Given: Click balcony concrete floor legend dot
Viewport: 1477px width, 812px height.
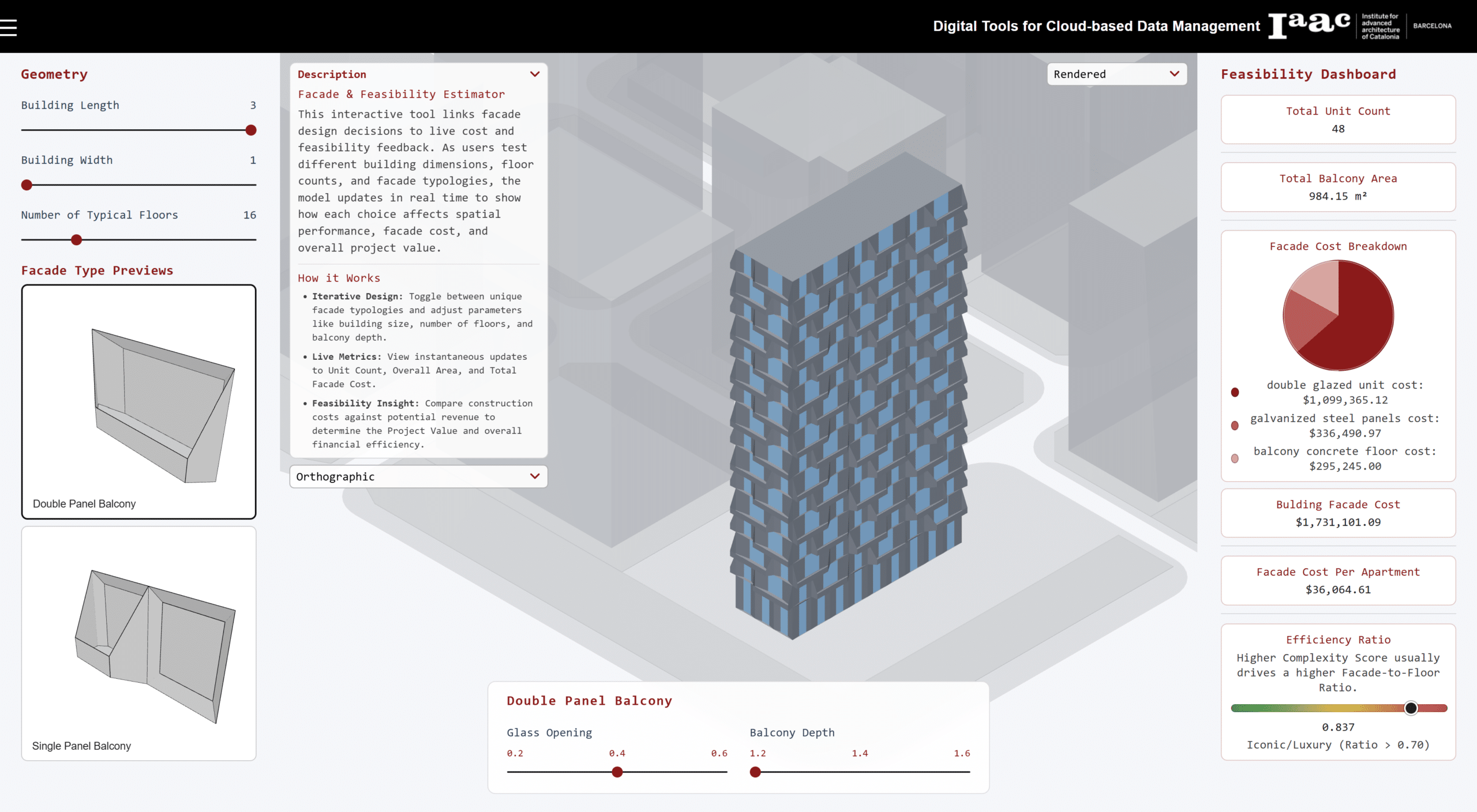Looking at the screenshot, I should coord(1235,458).
